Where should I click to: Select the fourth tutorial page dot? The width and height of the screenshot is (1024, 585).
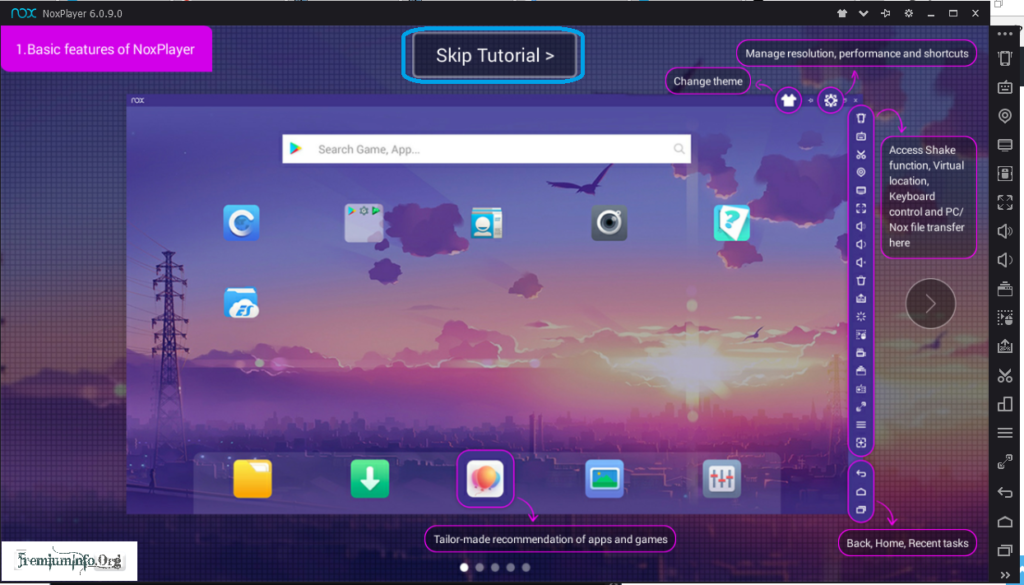(x=511, y=567)
